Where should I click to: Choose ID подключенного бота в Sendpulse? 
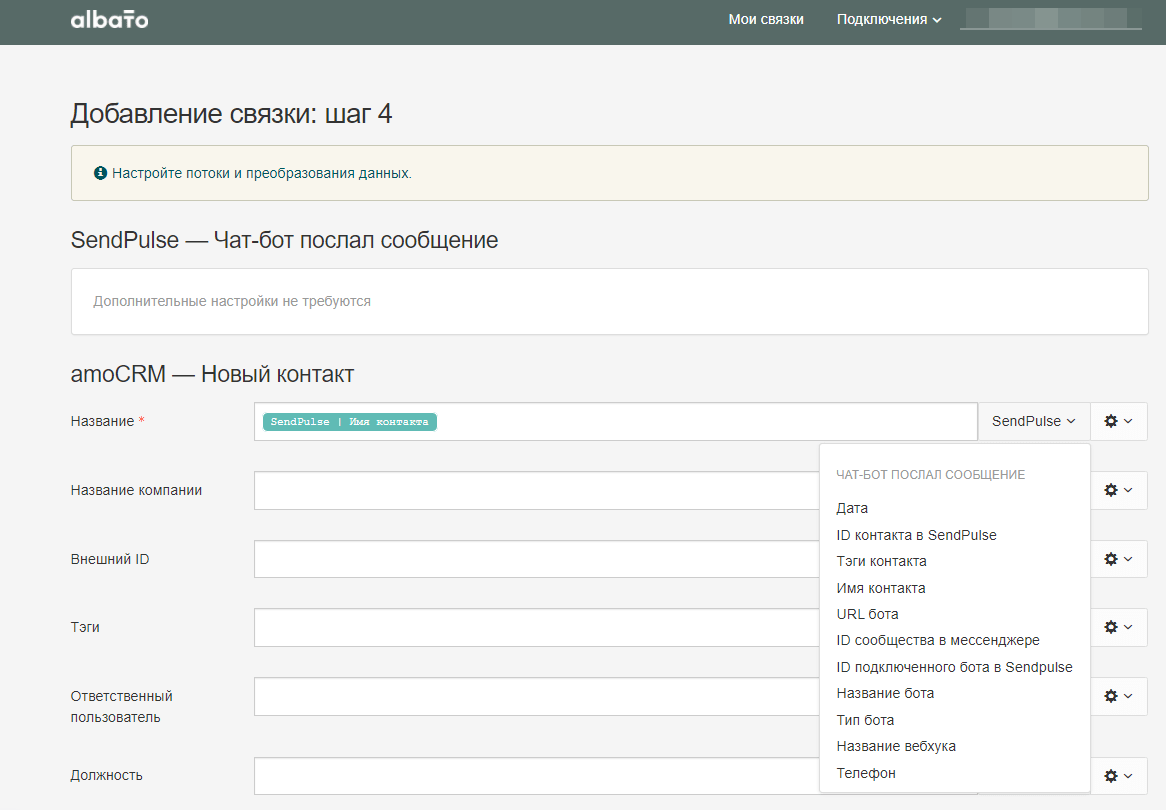click(954, 667)
